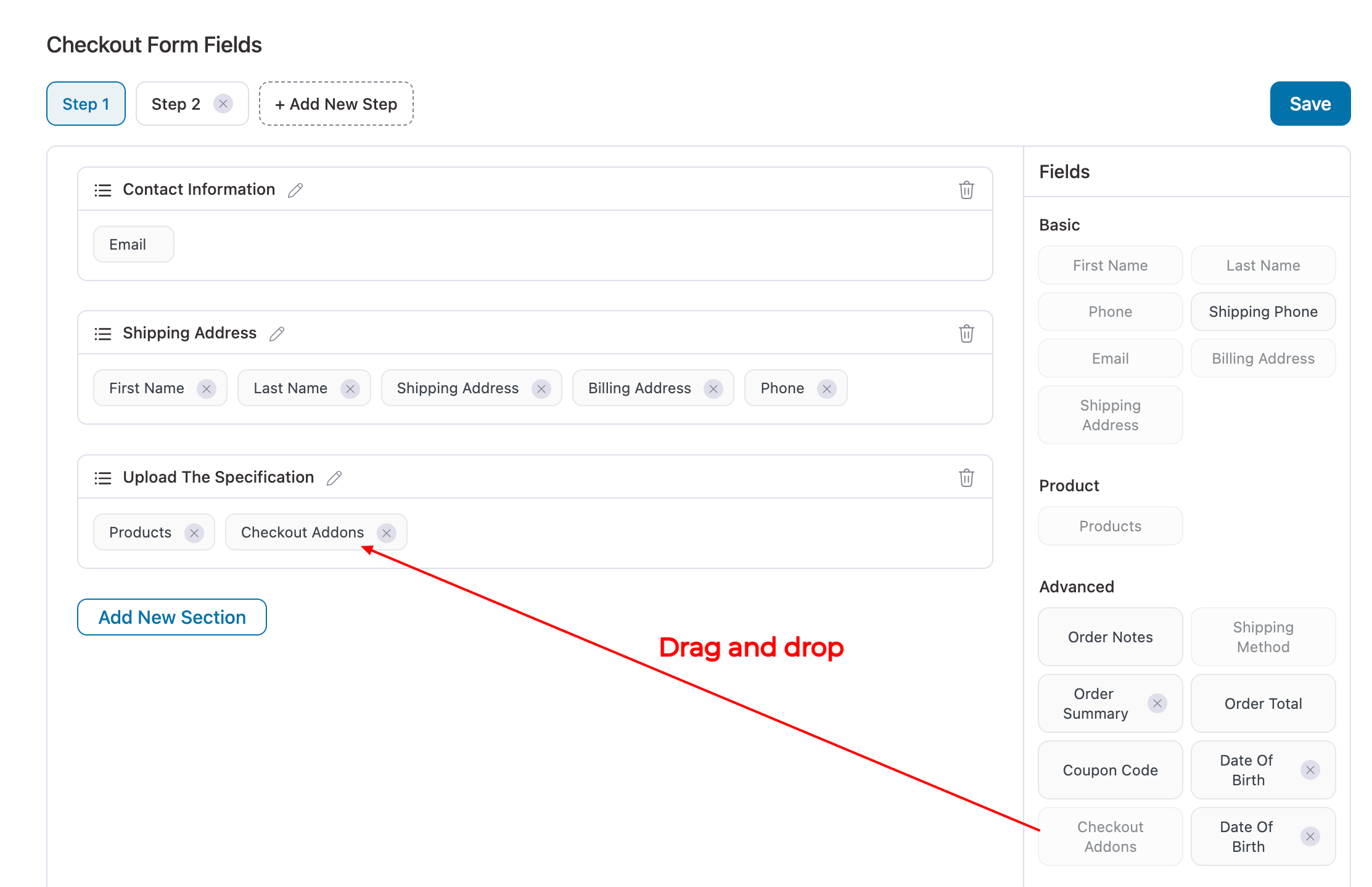The height and width of the screenshot is (887, 1372).
Task: Click Add New Section button
Action: pyautogui.click(x=172, y=617)
